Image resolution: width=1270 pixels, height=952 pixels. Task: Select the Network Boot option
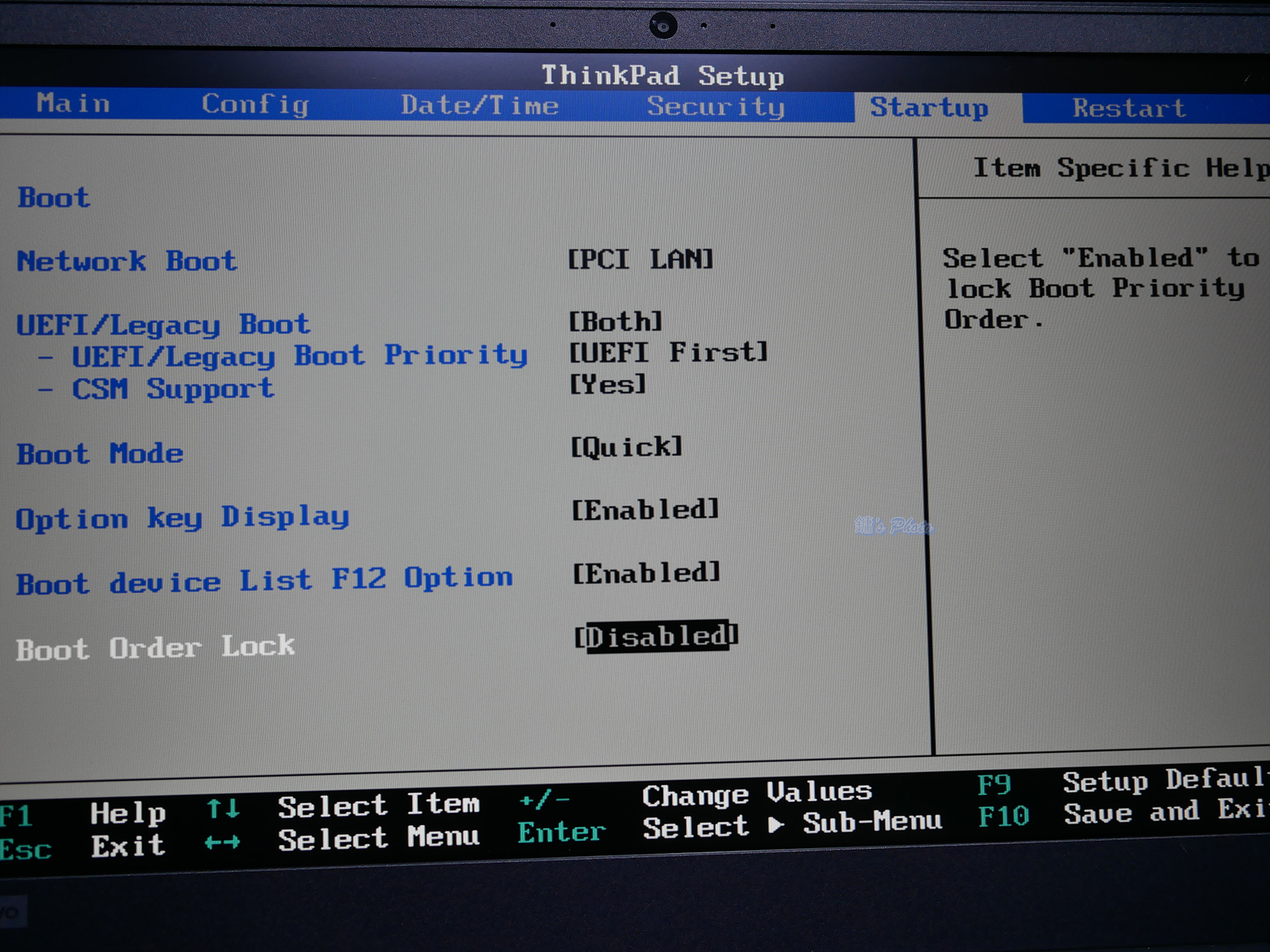coord(126,261)
